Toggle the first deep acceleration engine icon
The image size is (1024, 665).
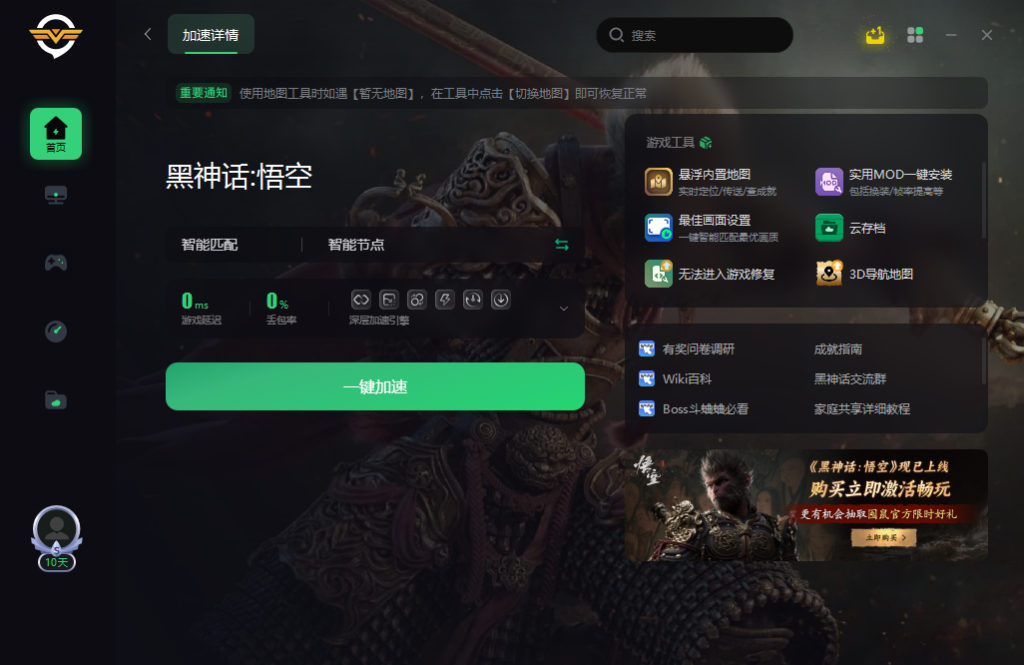pyautogui.click(x=361, y=300)
